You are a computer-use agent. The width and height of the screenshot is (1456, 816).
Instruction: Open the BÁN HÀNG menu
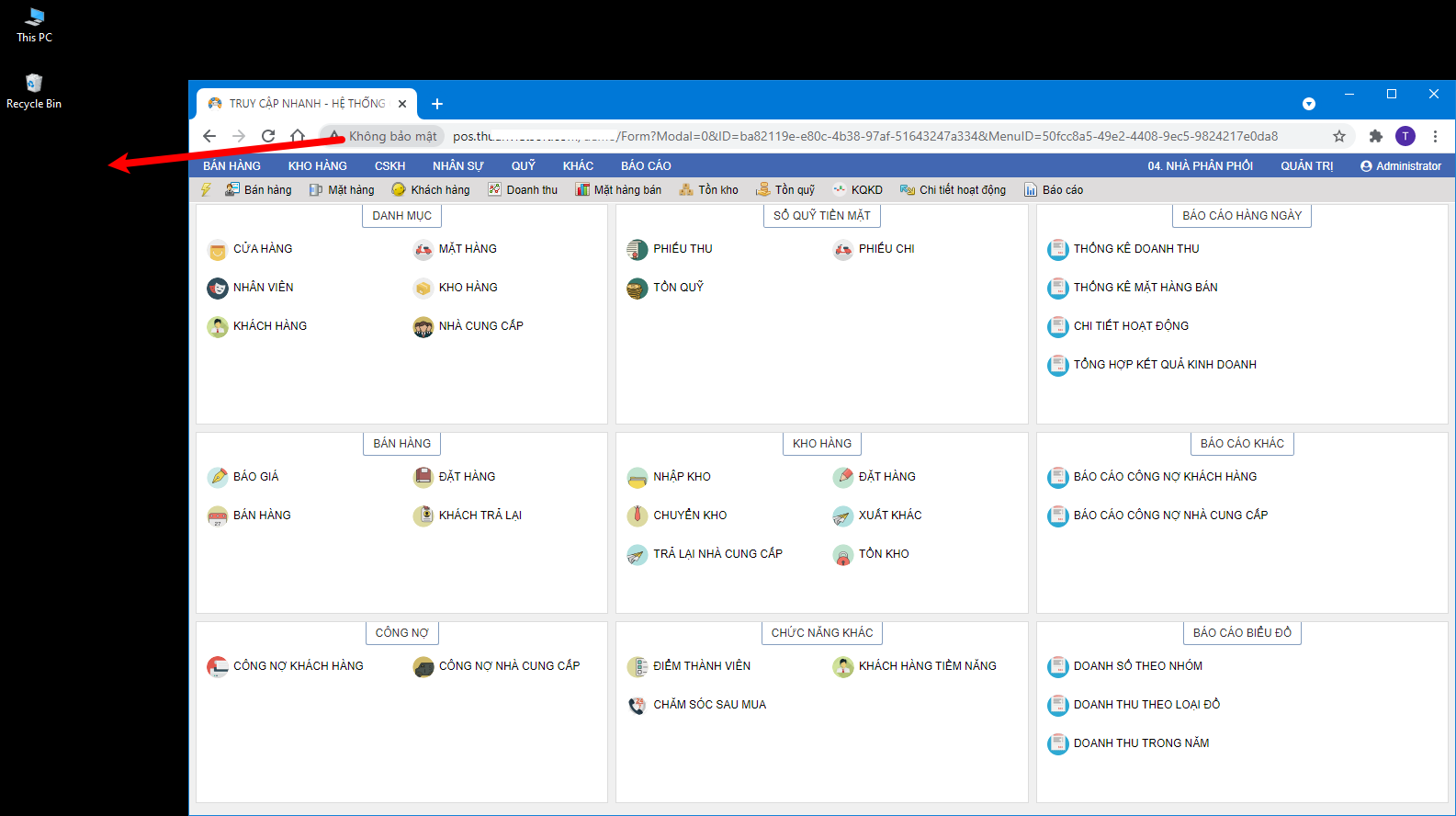tap(231, 166)
